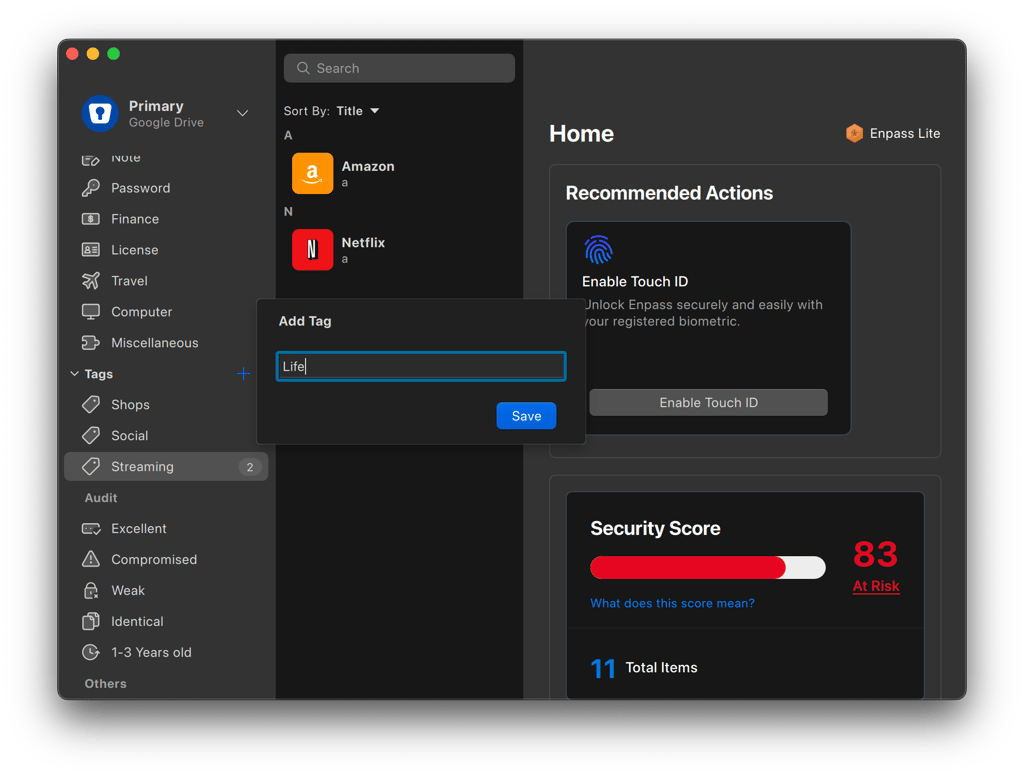Click the Computer monitor icon

(x=91, y=312)
